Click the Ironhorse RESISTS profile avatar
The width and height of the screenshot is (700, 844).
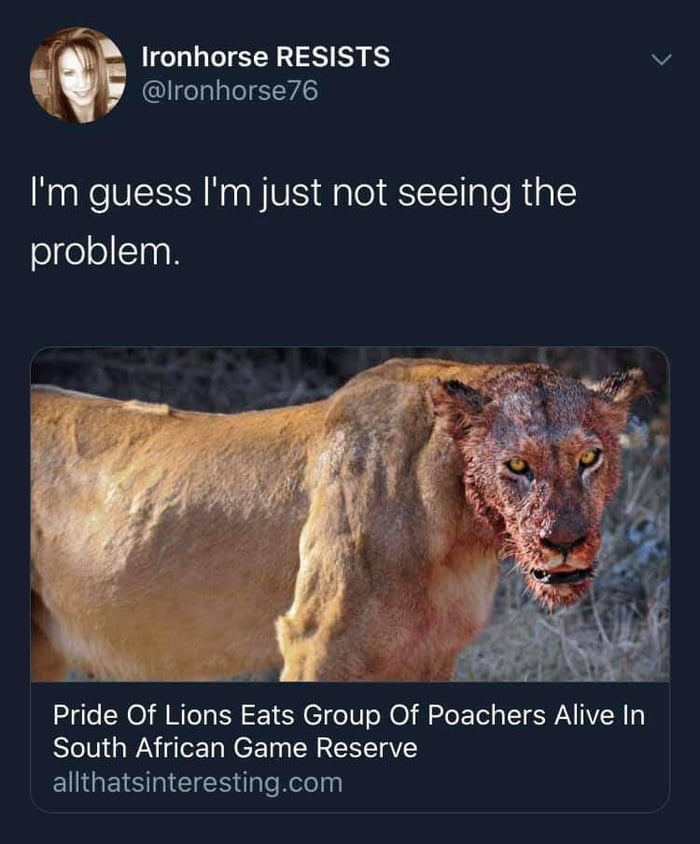(77, 75)
